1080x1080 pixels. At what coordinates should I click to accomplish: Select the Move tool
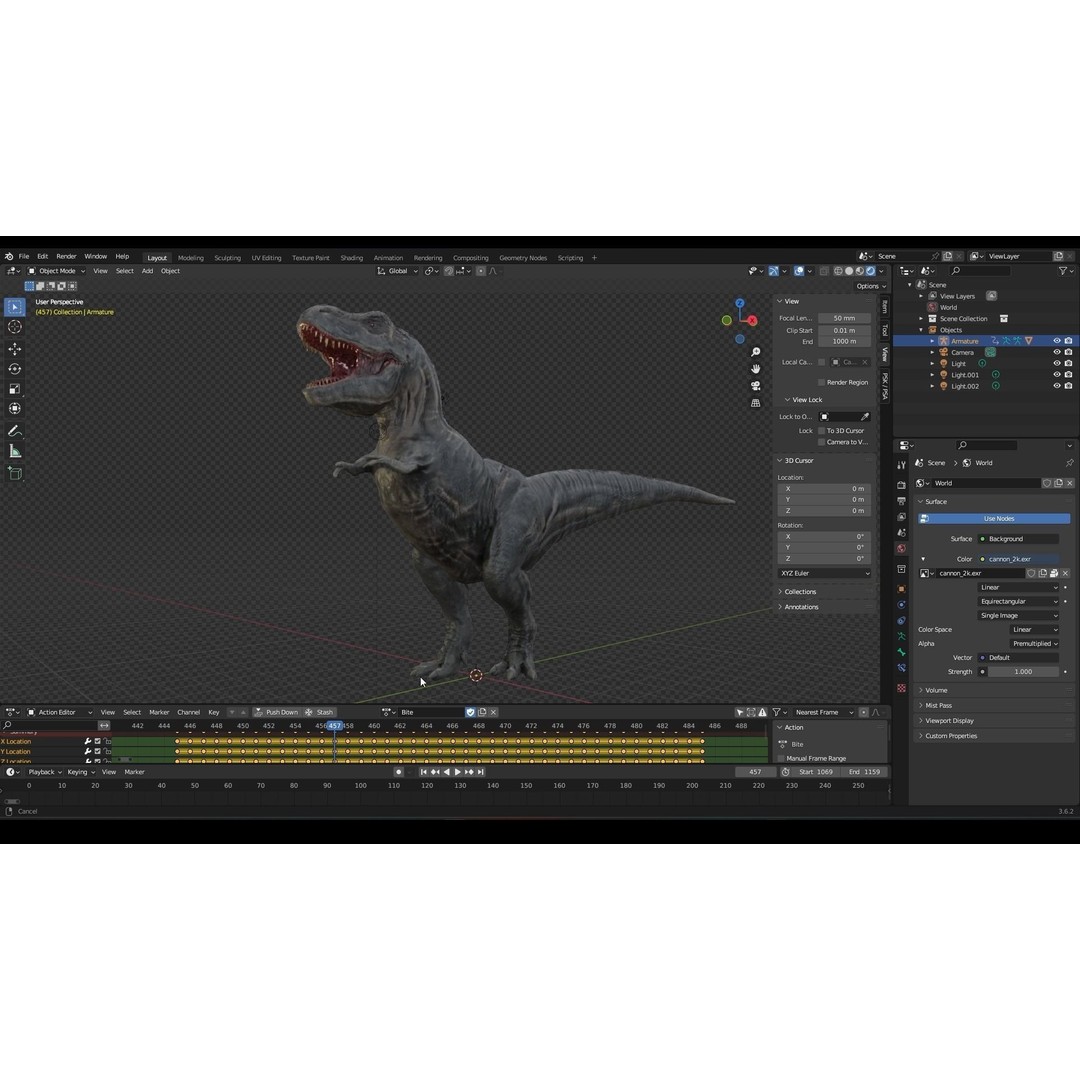coord(14,349)
